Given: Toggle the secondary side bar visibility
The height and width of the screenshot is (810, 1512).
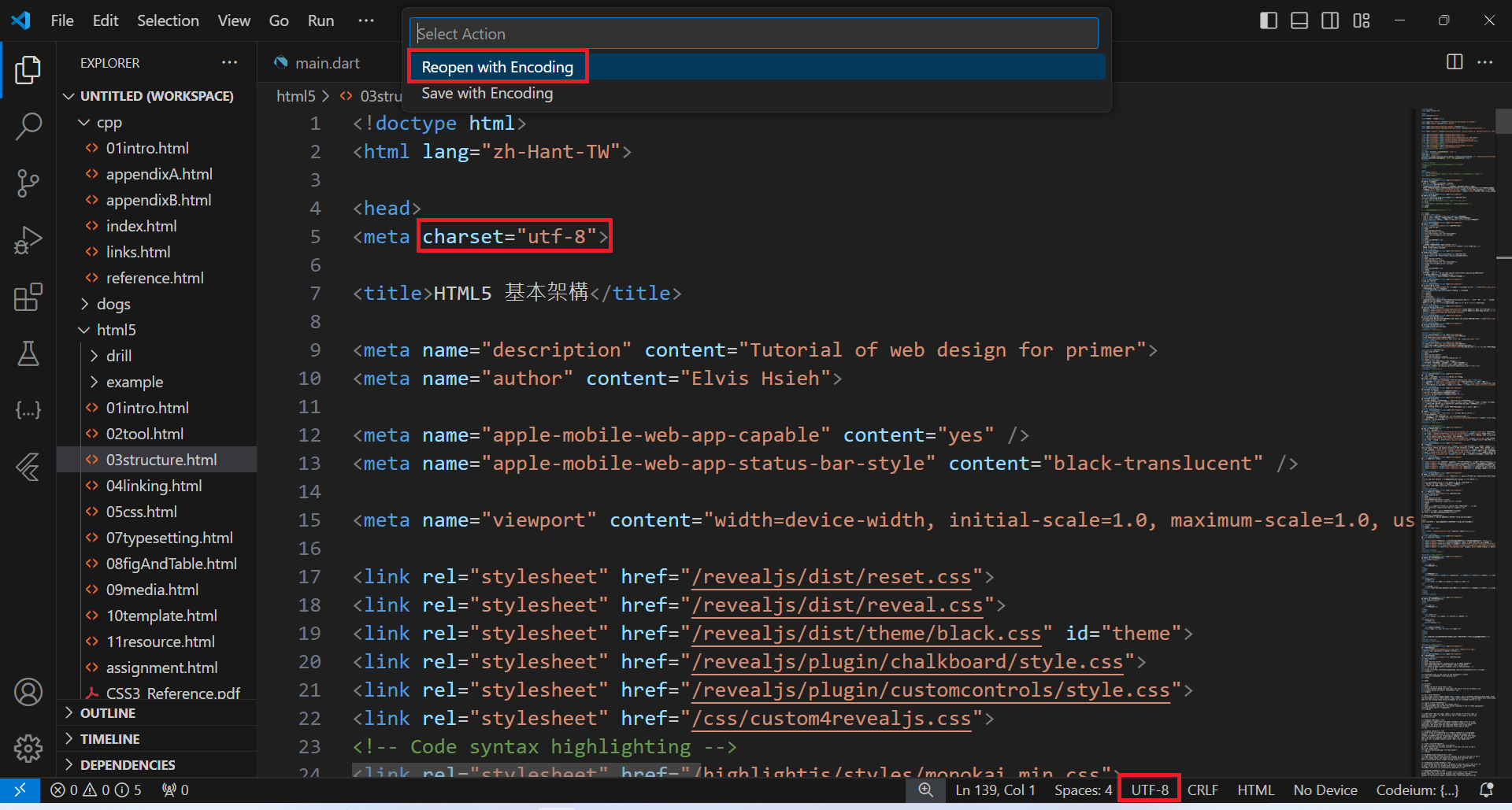Looking at the screenshot, I should (1330, 20).
